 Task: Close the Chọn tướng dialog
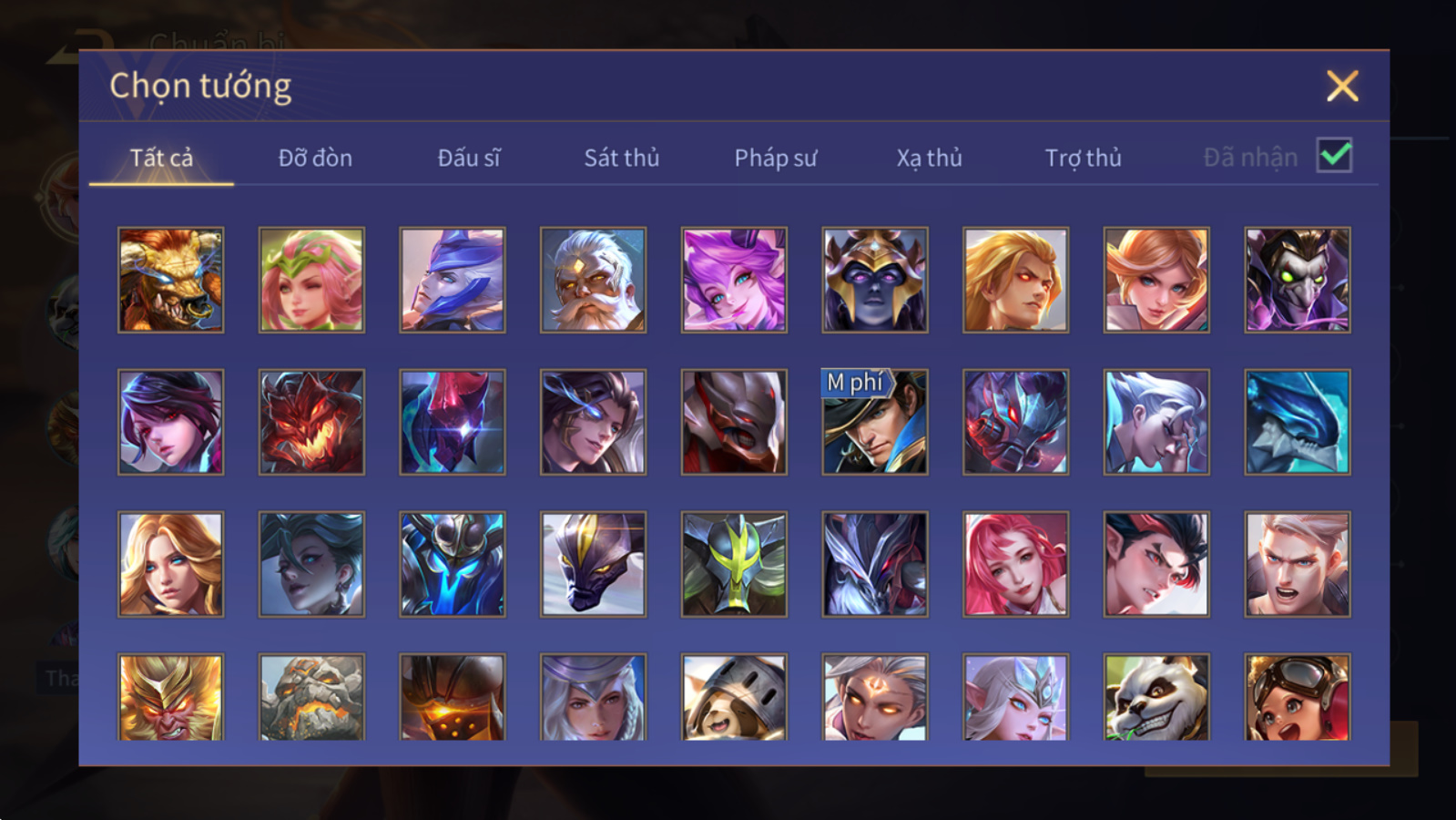tap(1342, 87)
